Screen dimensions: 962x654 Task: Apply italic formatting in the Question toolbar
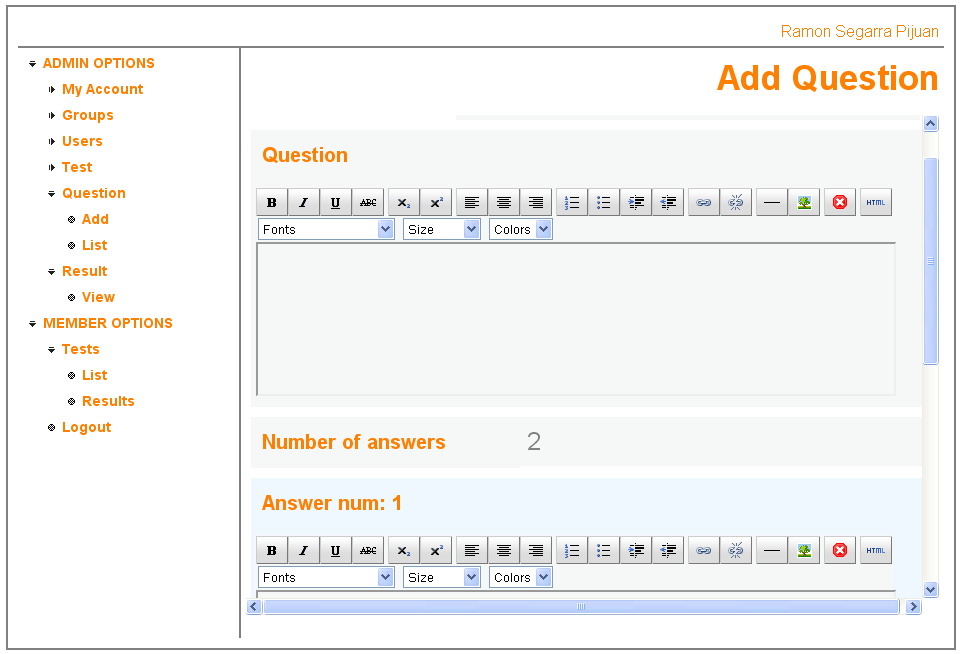303,201
